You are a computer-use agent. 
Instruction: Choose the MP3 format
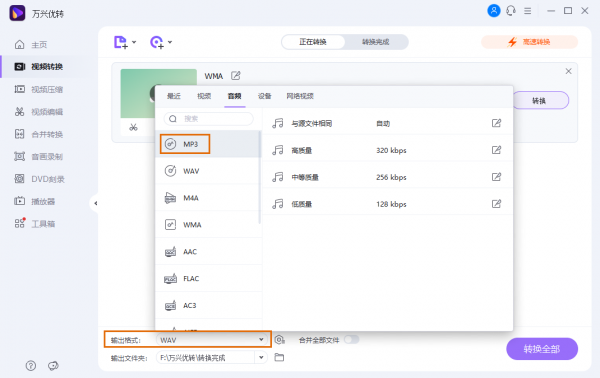click(208, 144)
